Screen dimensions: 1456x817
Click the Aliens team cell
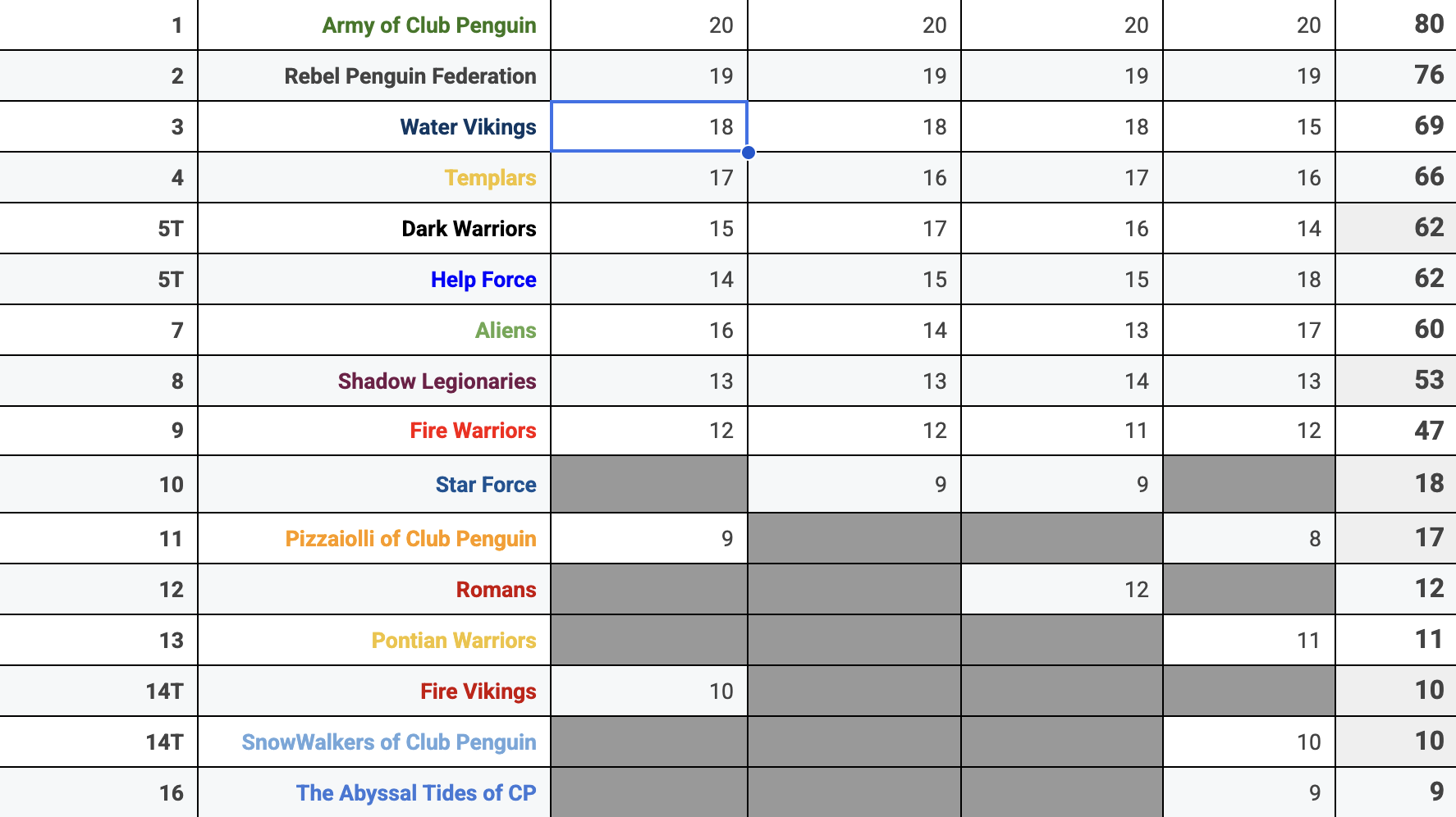374,331
